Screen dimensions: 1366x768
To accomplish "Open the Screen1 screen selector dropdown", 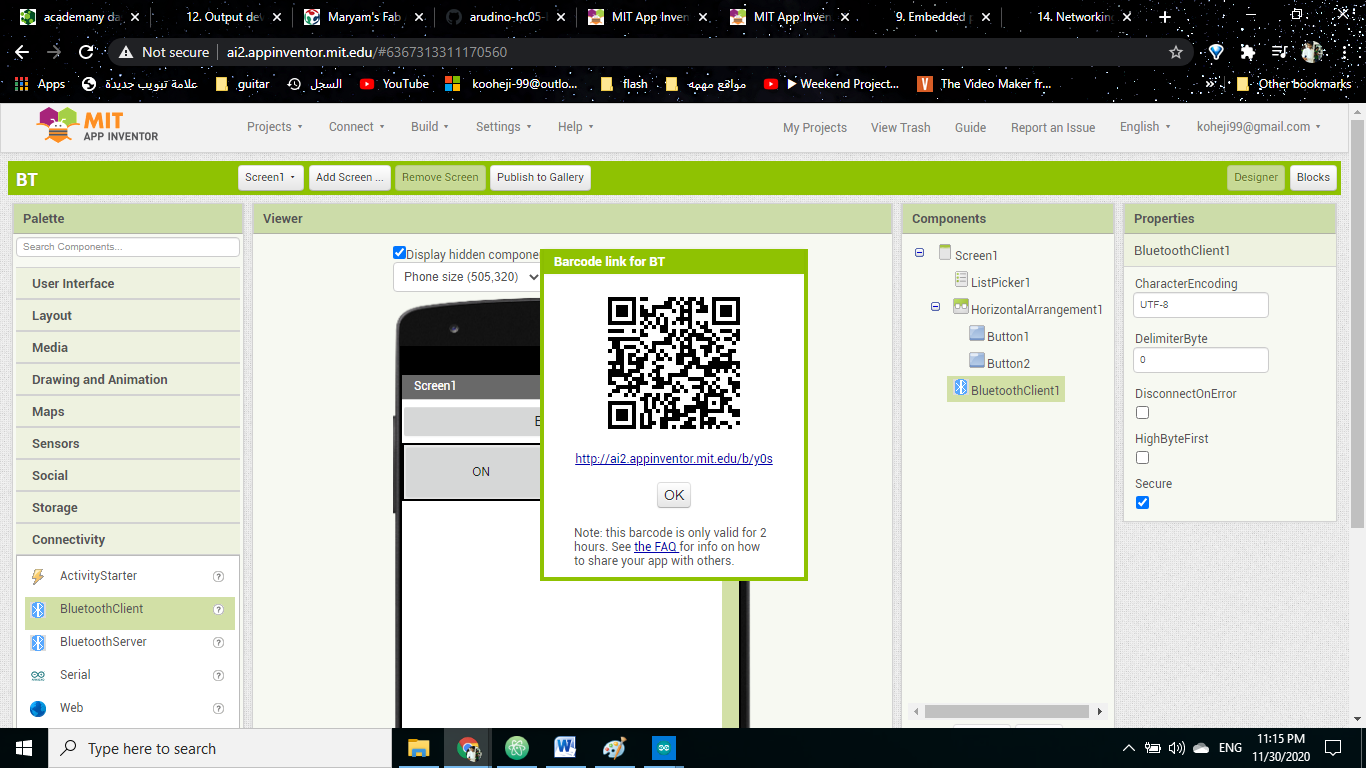I will pos(270,177).
